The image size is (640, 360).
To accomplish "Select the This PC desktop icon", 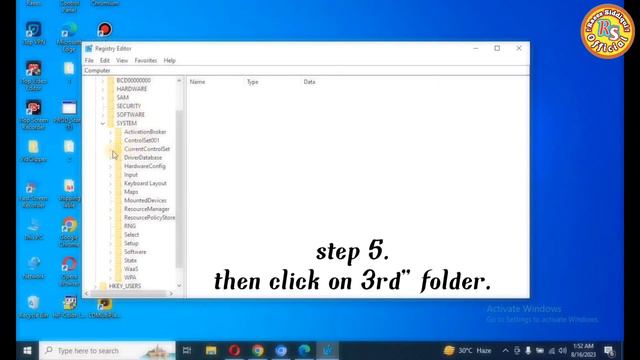I will (33, 229).
